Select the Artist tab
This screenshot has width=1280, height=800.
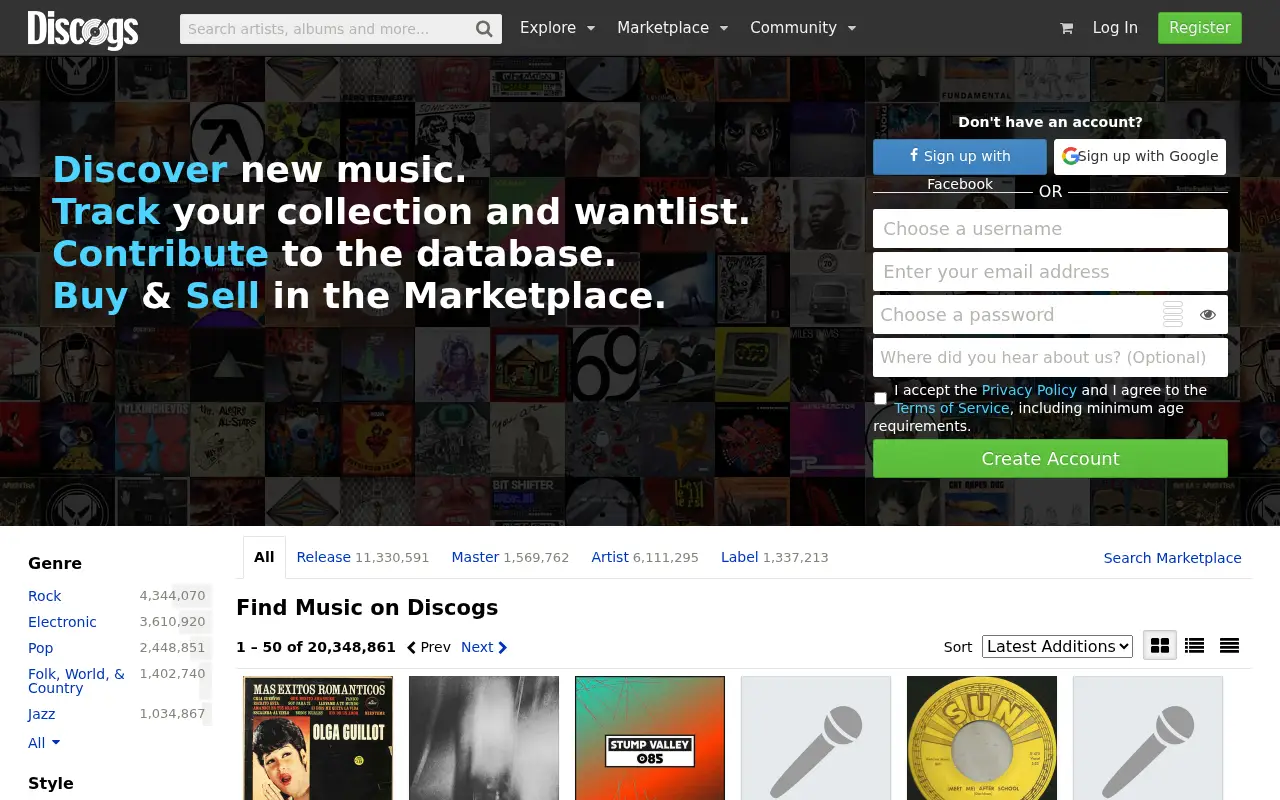(x=645, y=557)
